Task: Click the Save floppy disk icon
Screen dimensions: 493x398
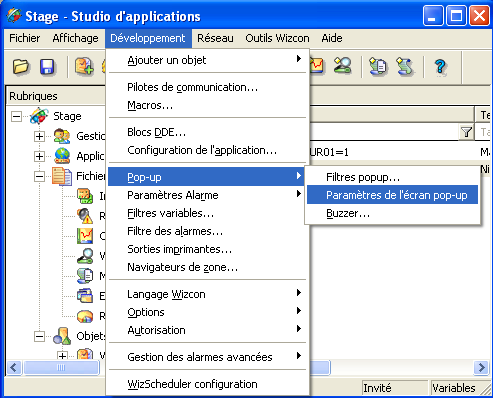Action: point(47,66)
